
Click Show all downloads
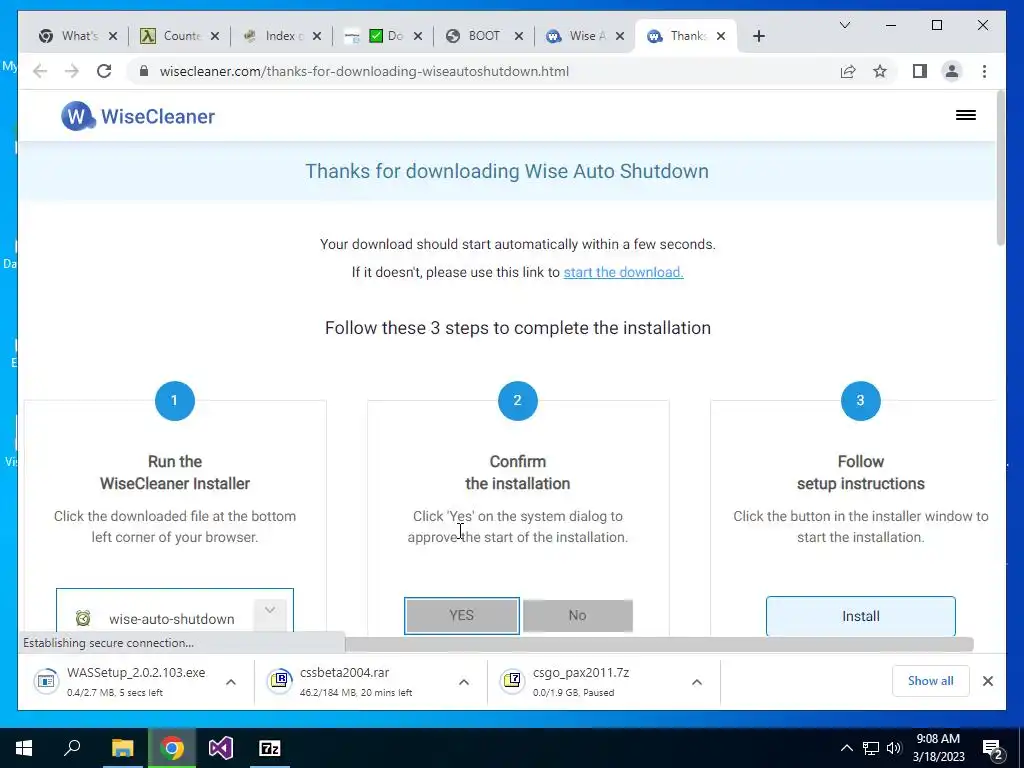click(930, 681)
